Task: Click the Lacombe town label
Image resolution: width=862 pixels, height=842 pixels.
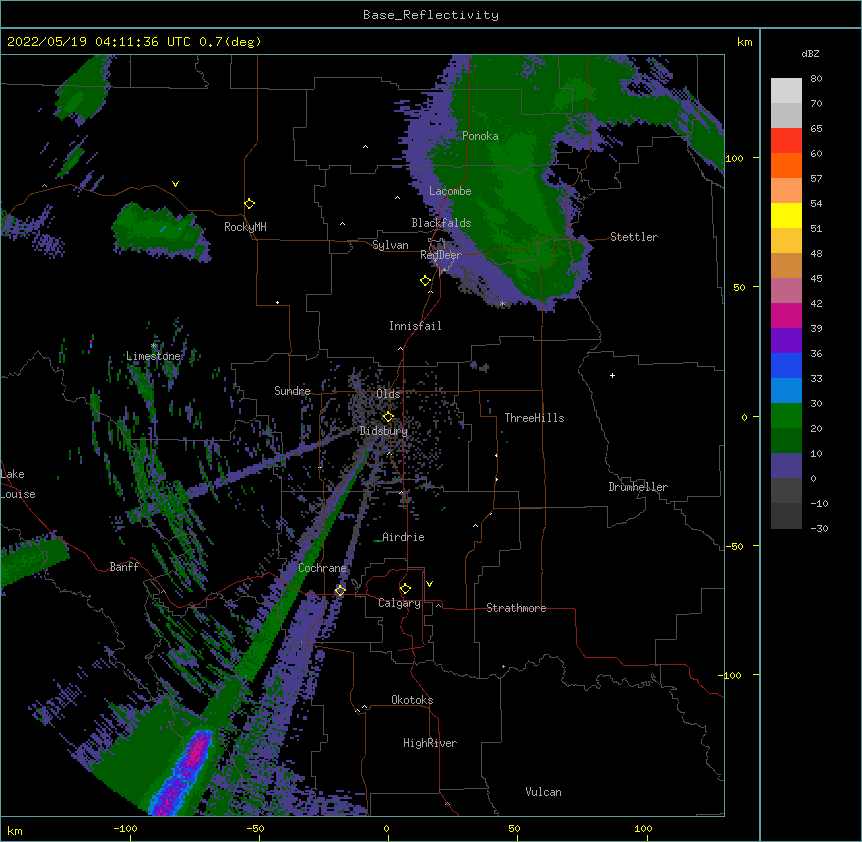Action: (450, 191)
